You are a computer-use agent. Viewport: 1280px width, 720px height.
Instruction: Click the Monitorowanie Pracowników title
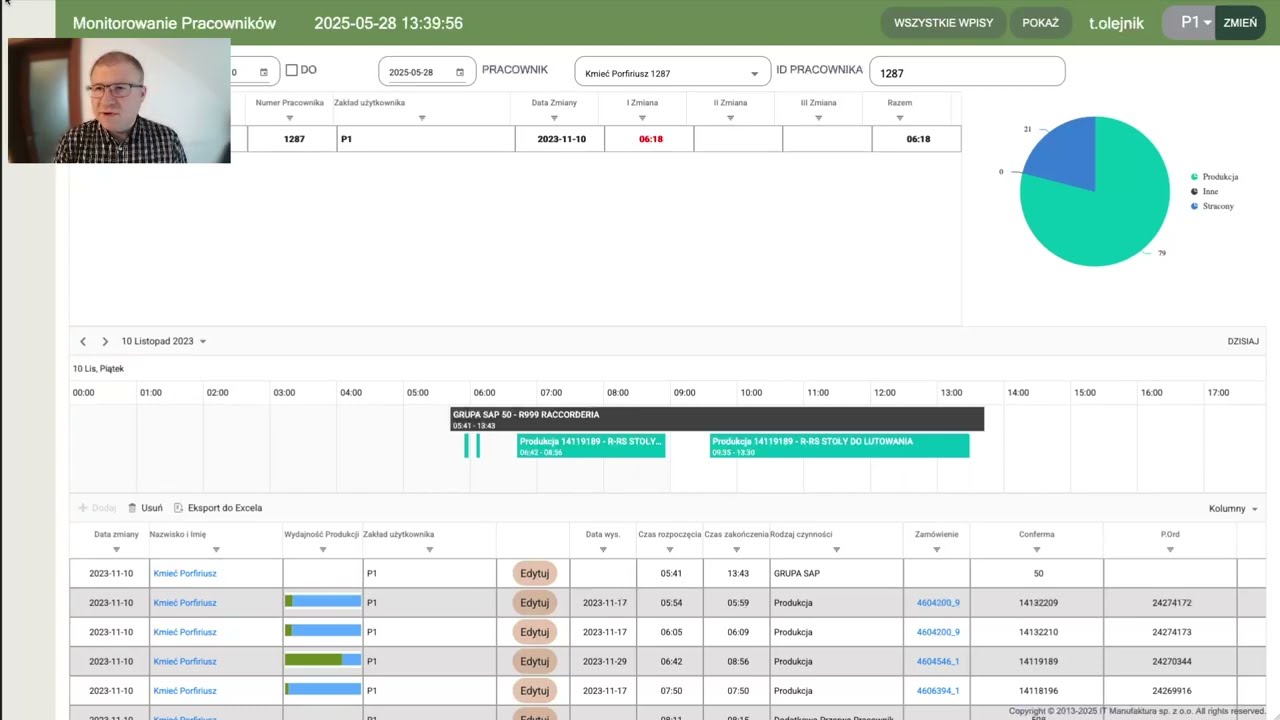tap(174, 23)
